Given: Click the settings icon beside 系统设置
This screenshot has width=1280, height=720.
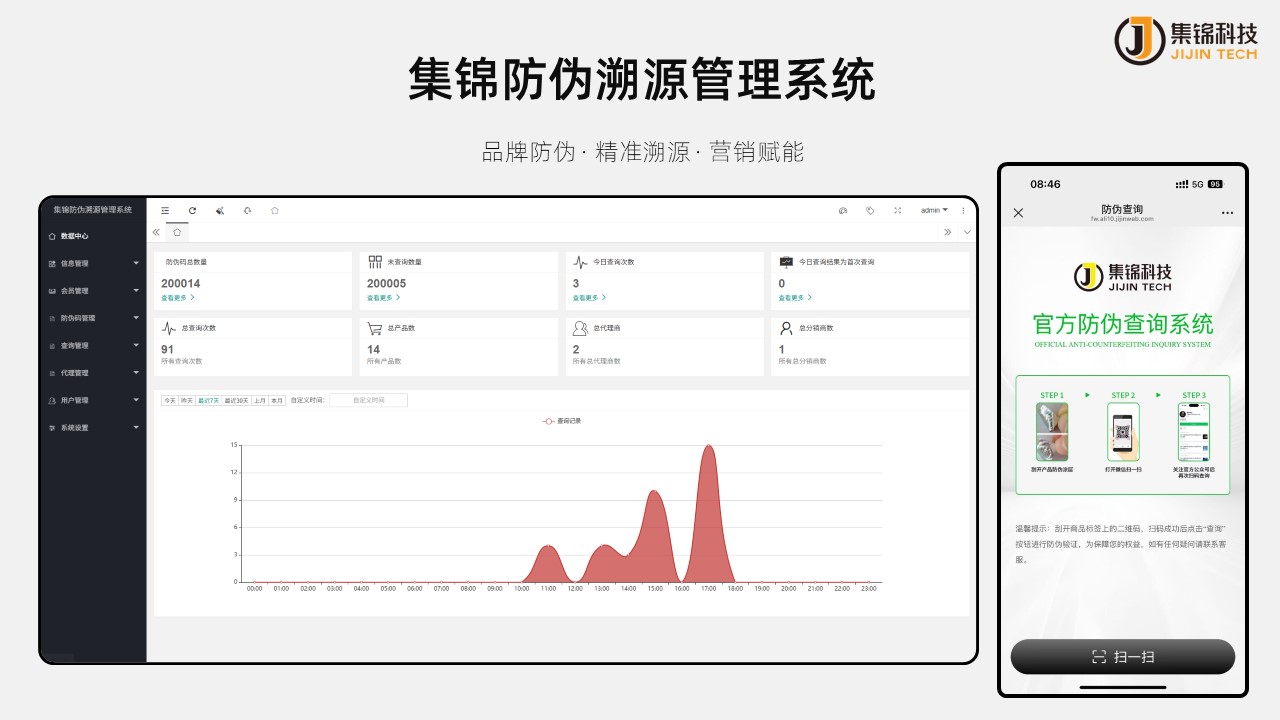Looking at the screenshot, I should click(x=52, y=428).
